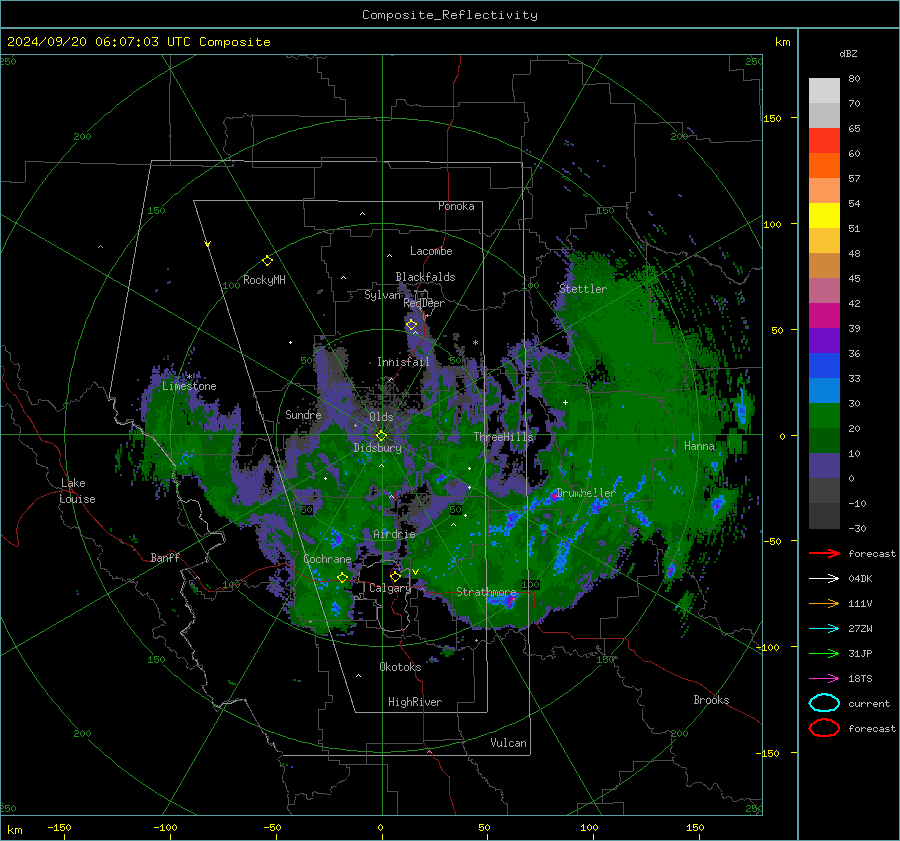Click the Olds town label
Screen dimensions: 900x841
(381, 417)
